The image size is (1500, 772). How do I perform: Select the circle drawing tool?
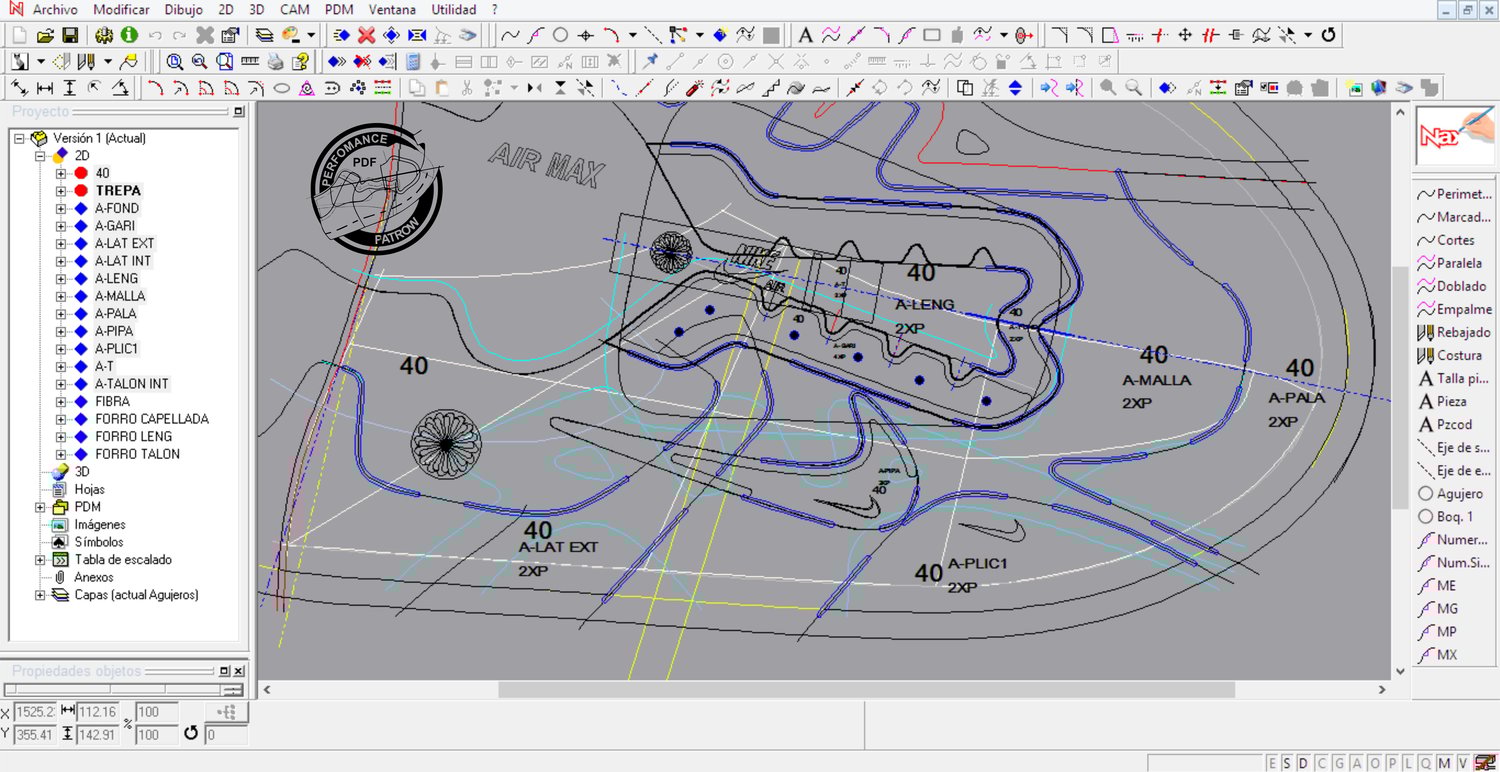[561, 35]
